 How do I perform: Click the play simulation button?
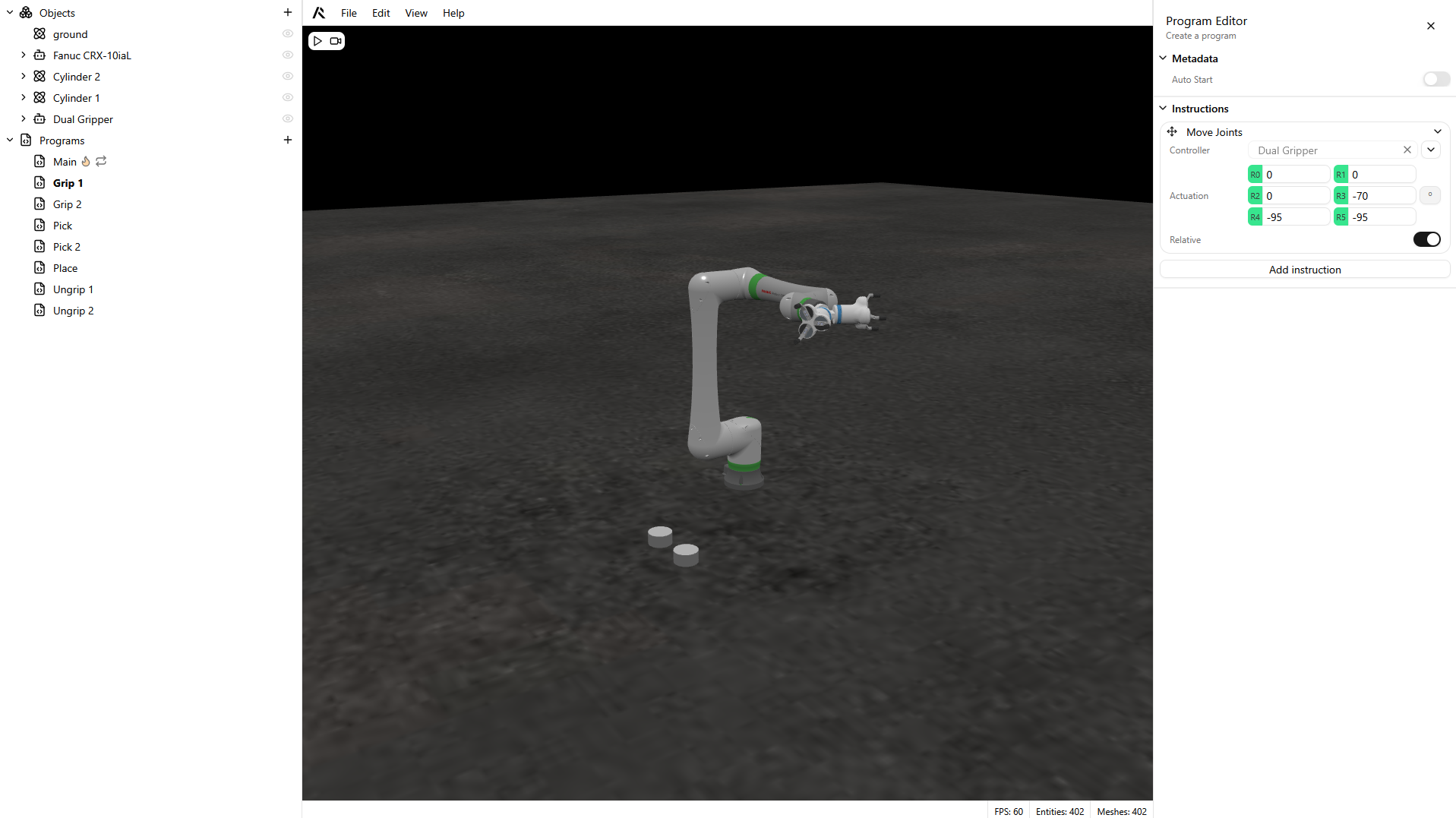pos(317,41)
